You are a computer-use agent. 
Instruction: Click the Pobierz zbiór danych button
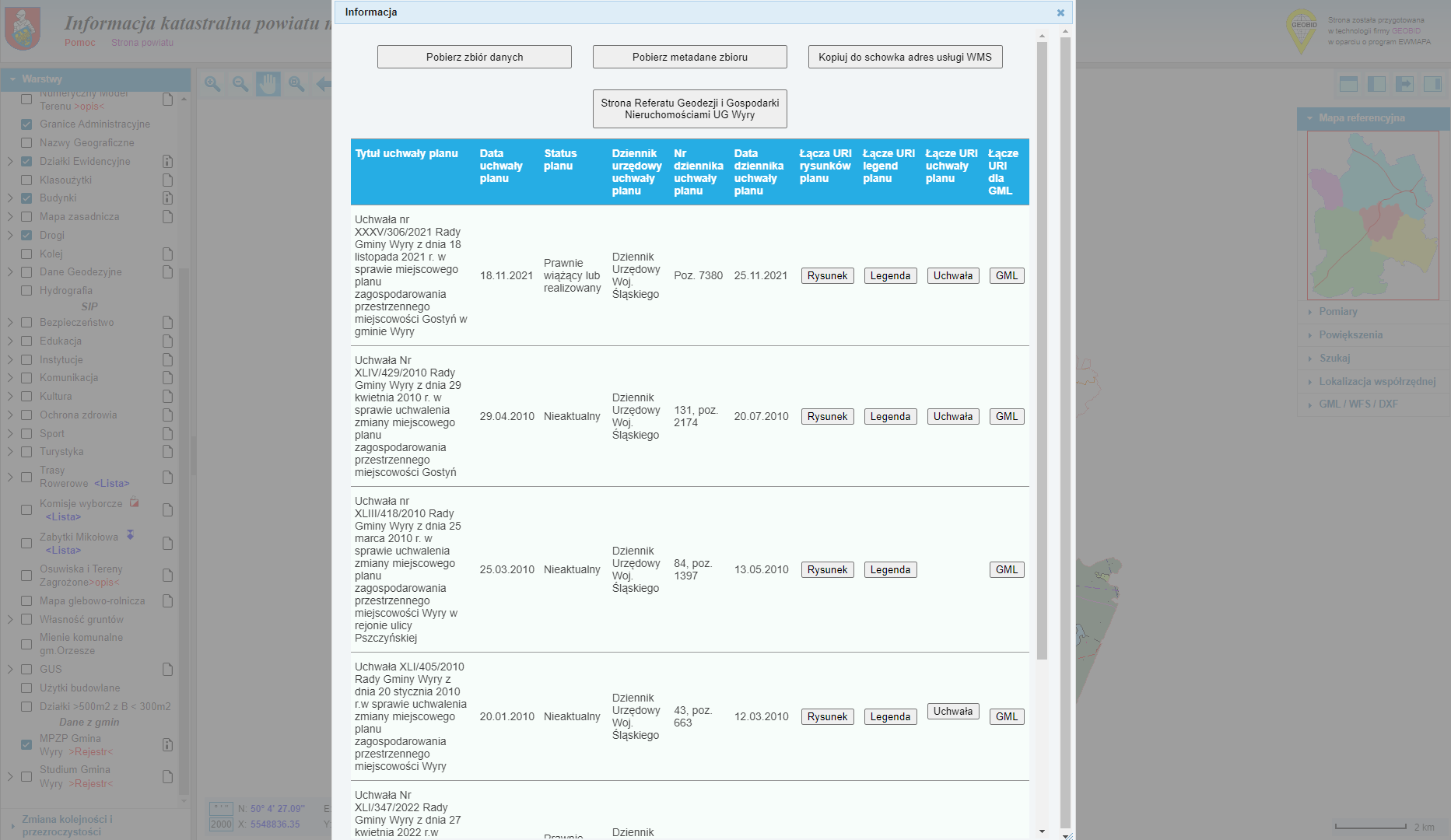(x=474, y=57)
